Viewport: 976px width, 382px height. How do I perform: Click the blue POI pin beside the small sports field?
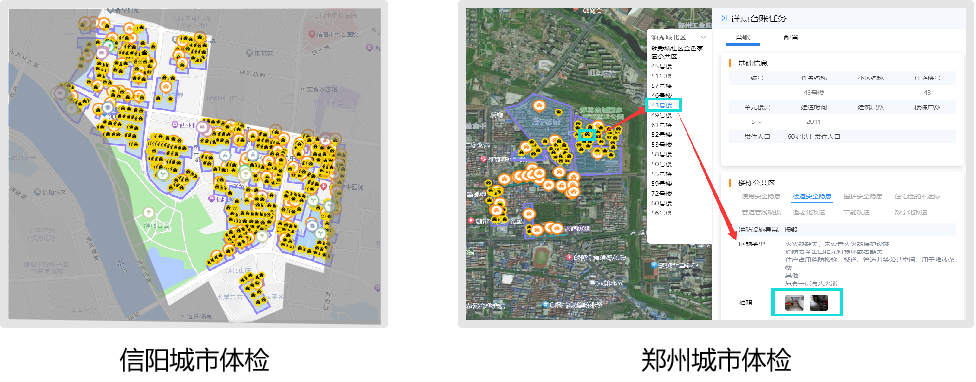pyautogui.click(x=652, y=265)
